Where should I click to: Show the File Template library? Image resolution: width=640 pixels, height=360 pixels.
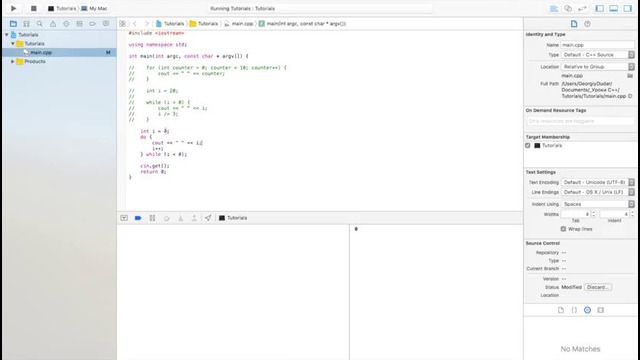coord(561,310)
